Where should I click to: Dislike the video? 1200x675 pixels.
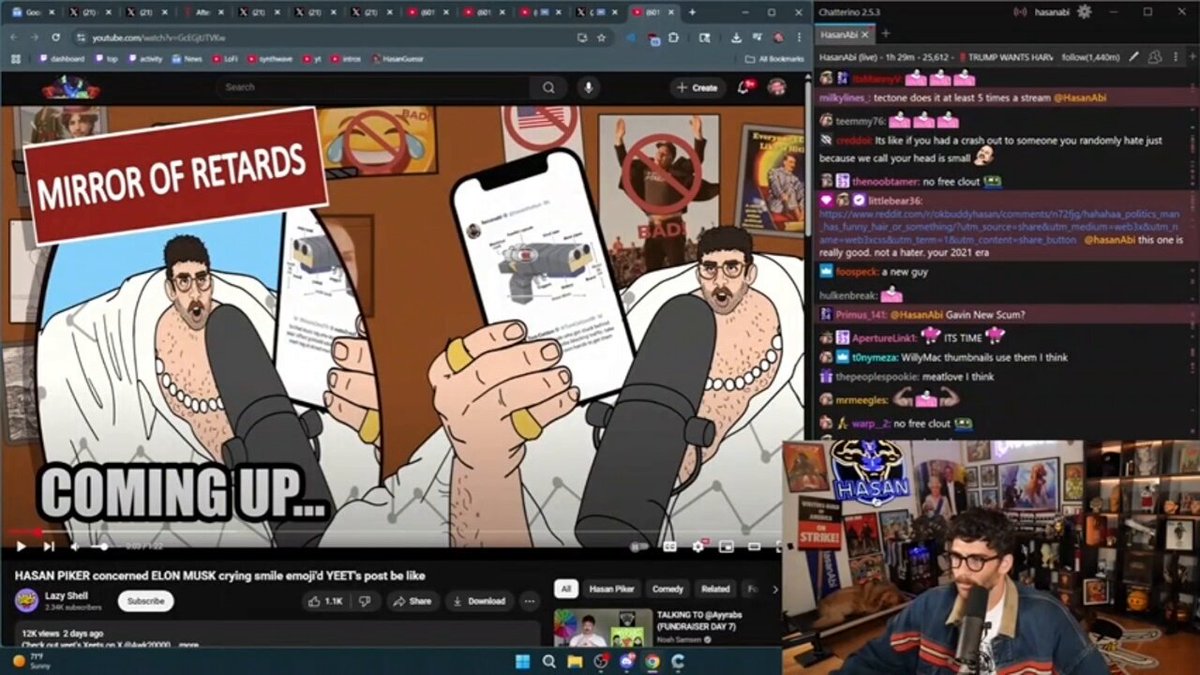[x=365, y=601]
